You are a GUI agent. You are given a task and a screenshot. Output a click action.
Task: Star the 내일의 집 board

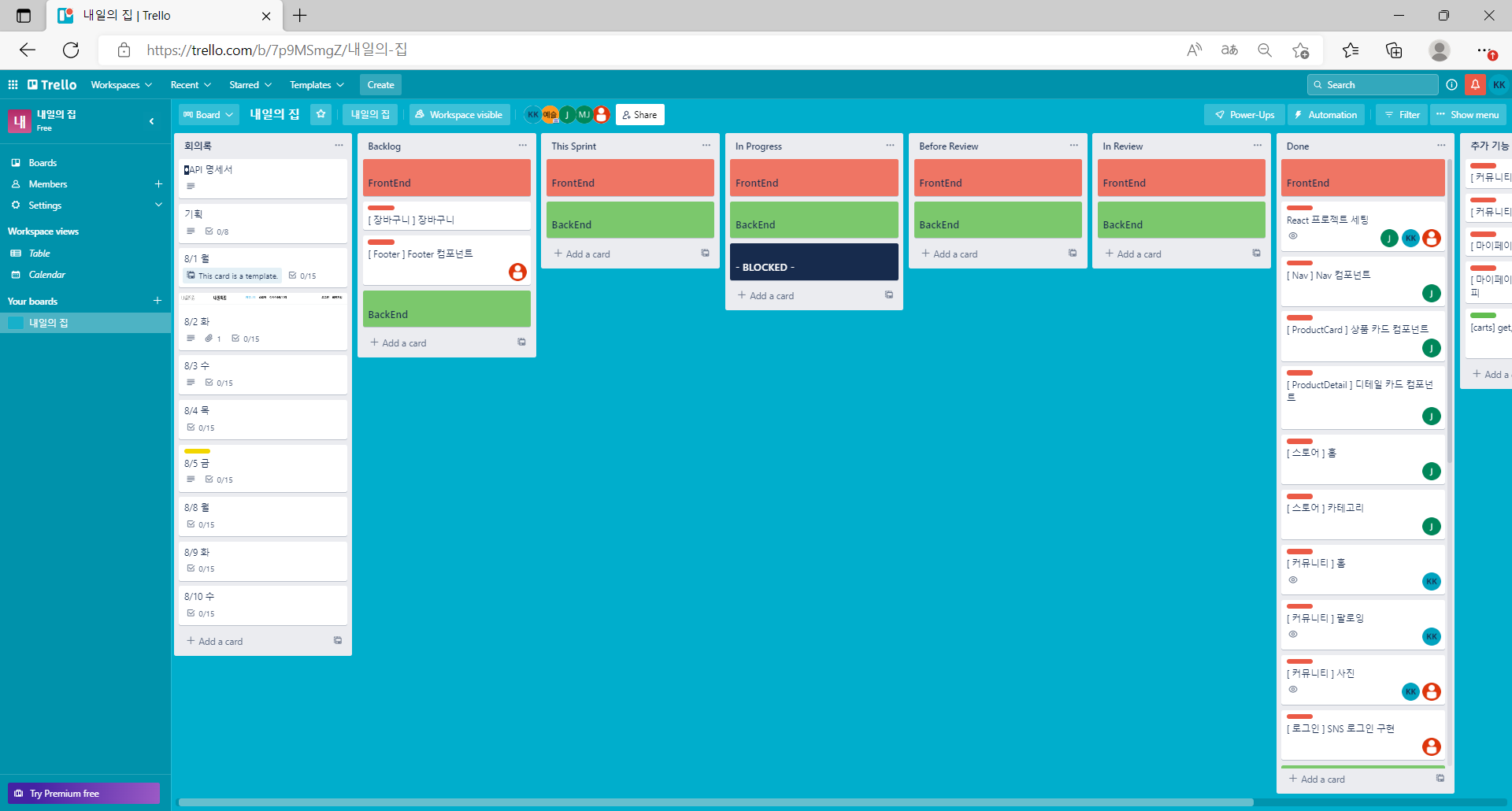tap(321, 114)
